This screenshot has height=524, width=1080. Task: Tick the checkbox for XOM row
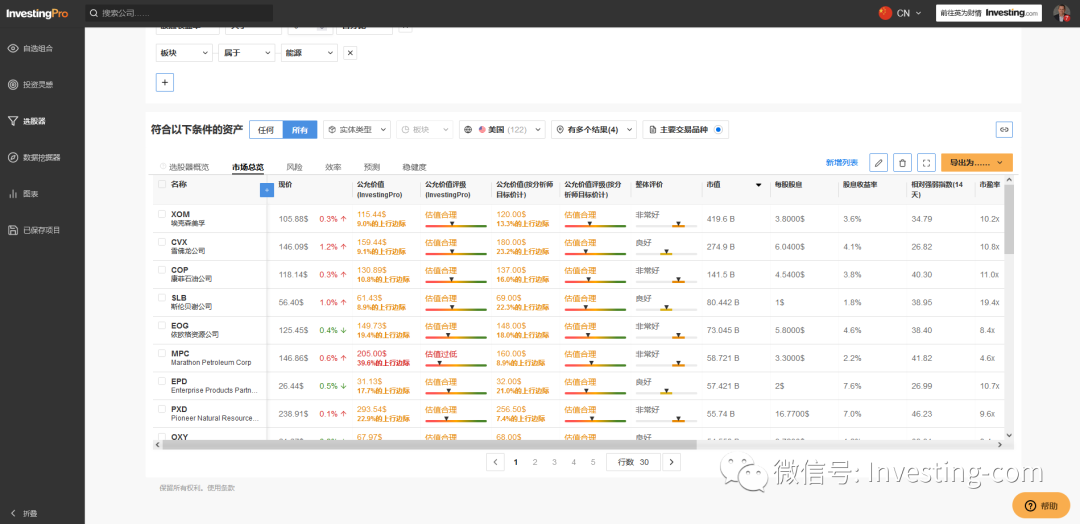(162, 214)
